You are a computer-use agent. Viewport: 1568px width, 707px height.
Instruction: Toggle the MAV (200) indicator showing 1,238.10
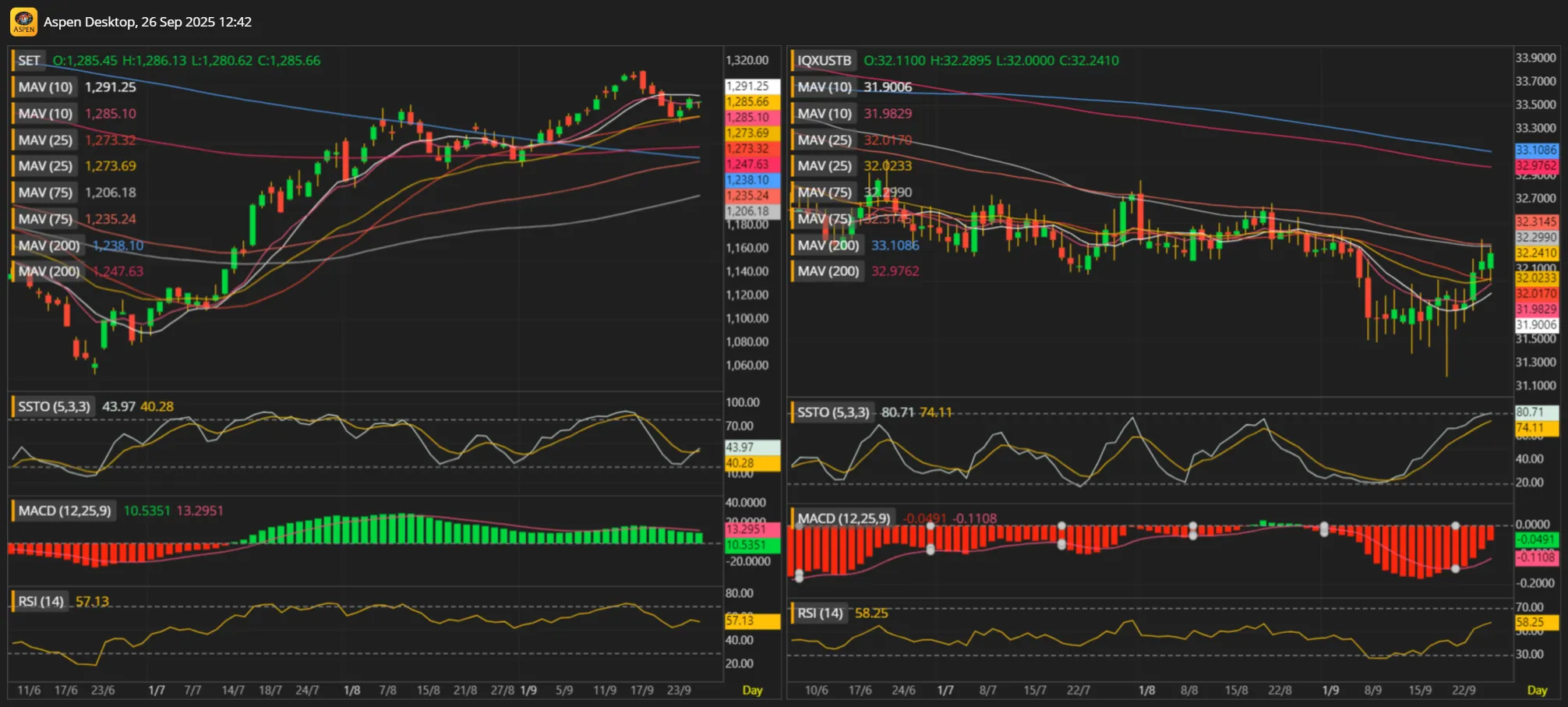click(x=48, y=246)
